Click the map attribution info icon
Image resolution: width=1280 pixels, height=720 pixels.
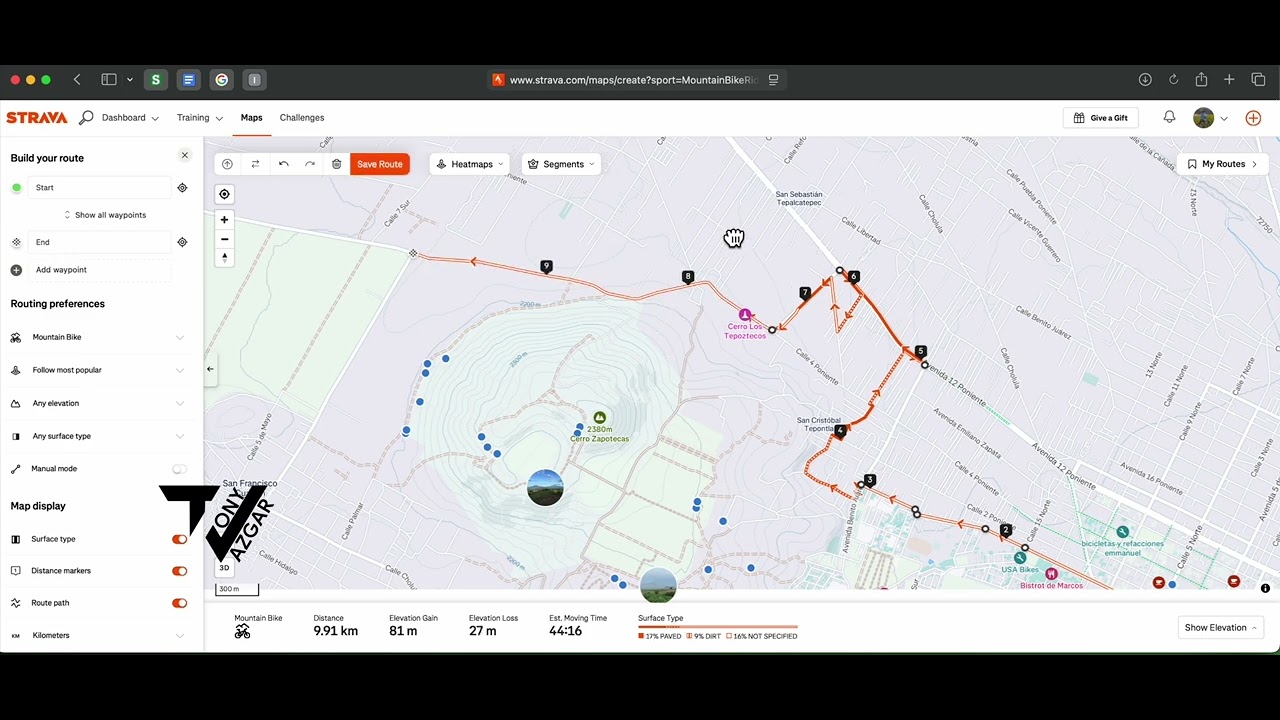pyautogui.click(x=1265, y=588)
